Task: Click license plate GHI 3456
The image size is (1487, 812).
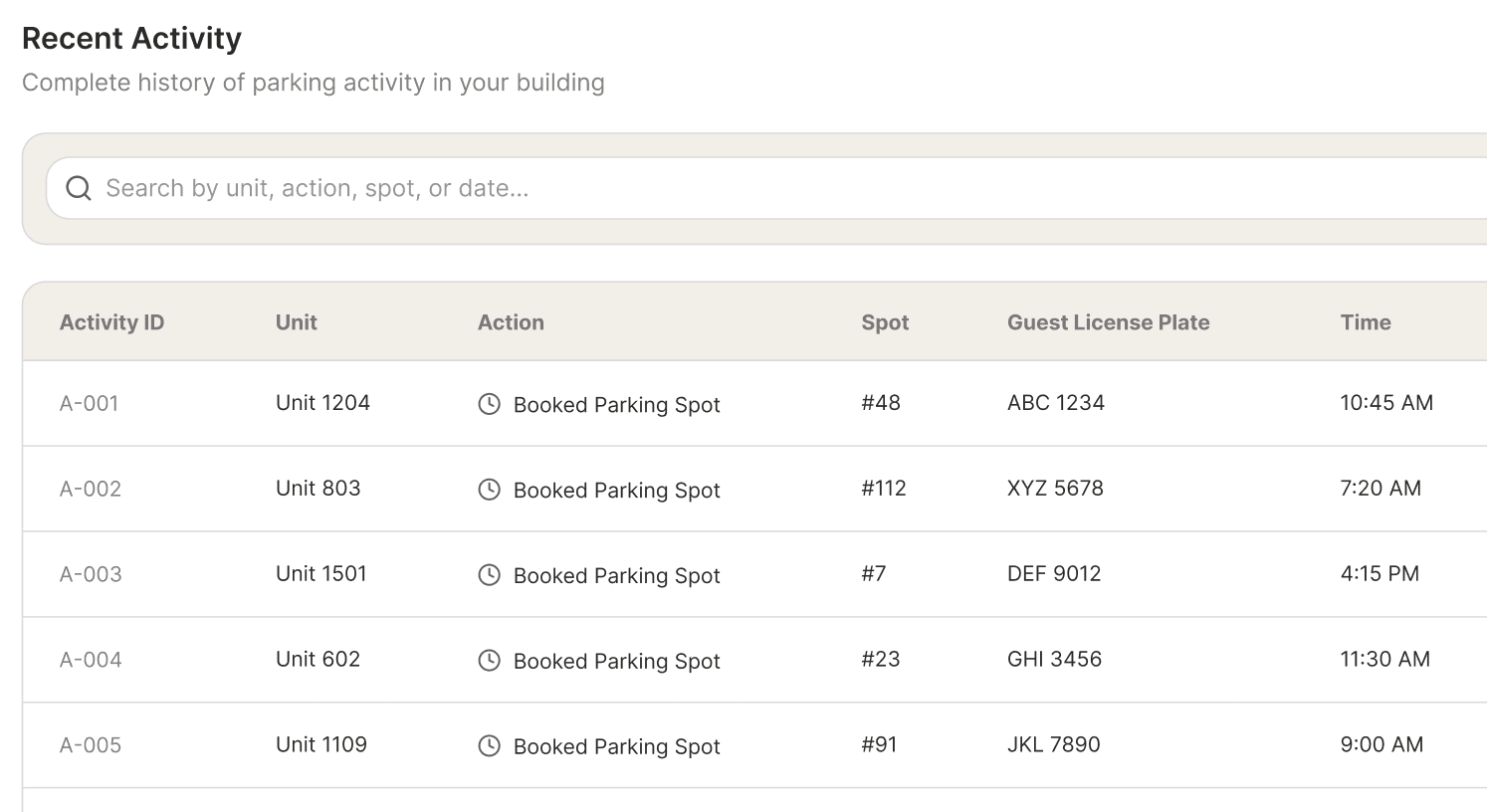Action: 1054,659
